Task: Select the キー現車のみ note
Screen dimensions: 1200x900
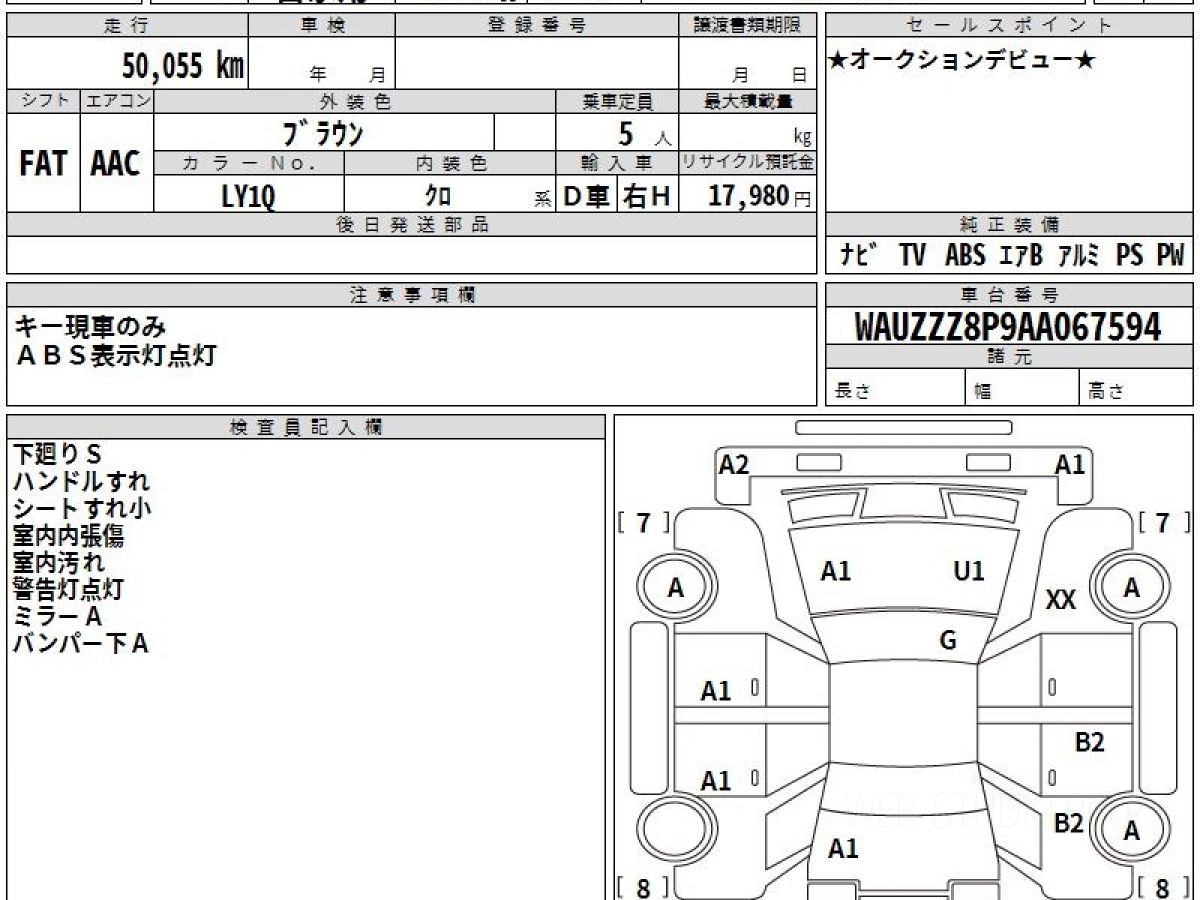Action: tap(91, 326)
